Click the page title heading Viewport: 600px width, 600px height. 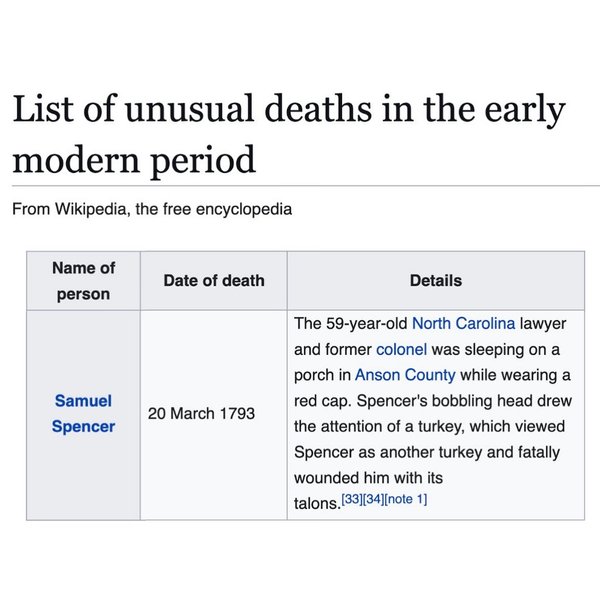288,134
